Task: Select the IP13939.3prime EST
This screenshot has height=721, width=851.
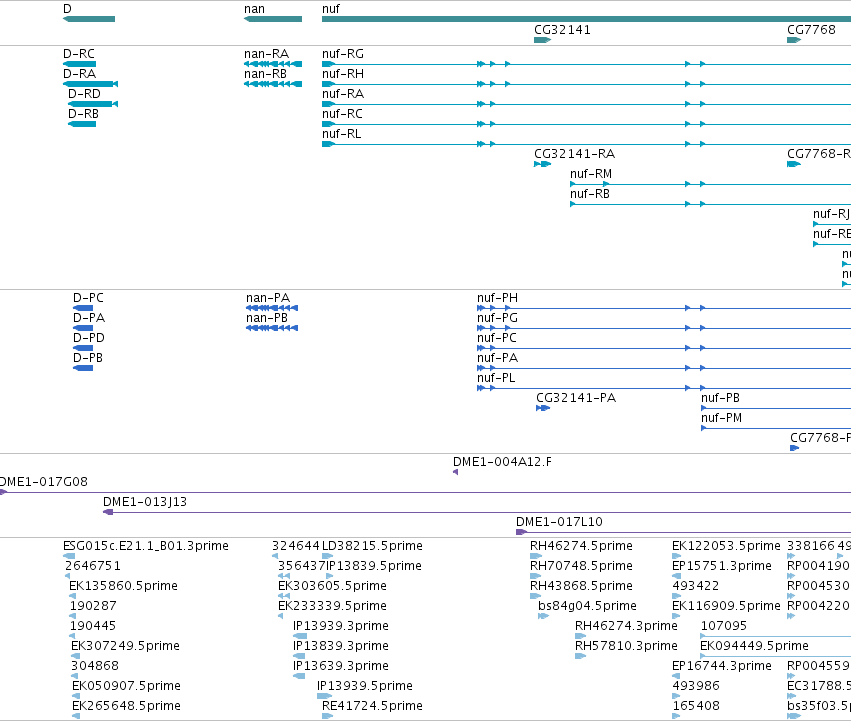Action: click(x=300, y=636)
